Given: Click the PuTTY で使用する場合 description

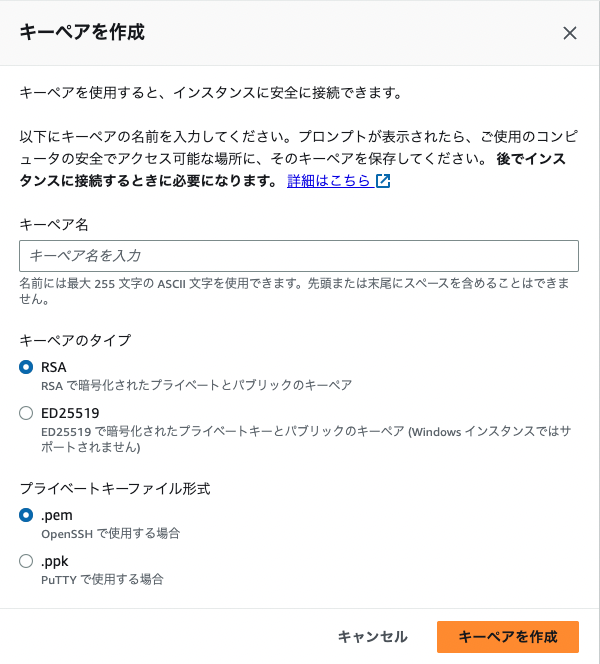Looking at the screenshot, I should (x=102, y=579).
